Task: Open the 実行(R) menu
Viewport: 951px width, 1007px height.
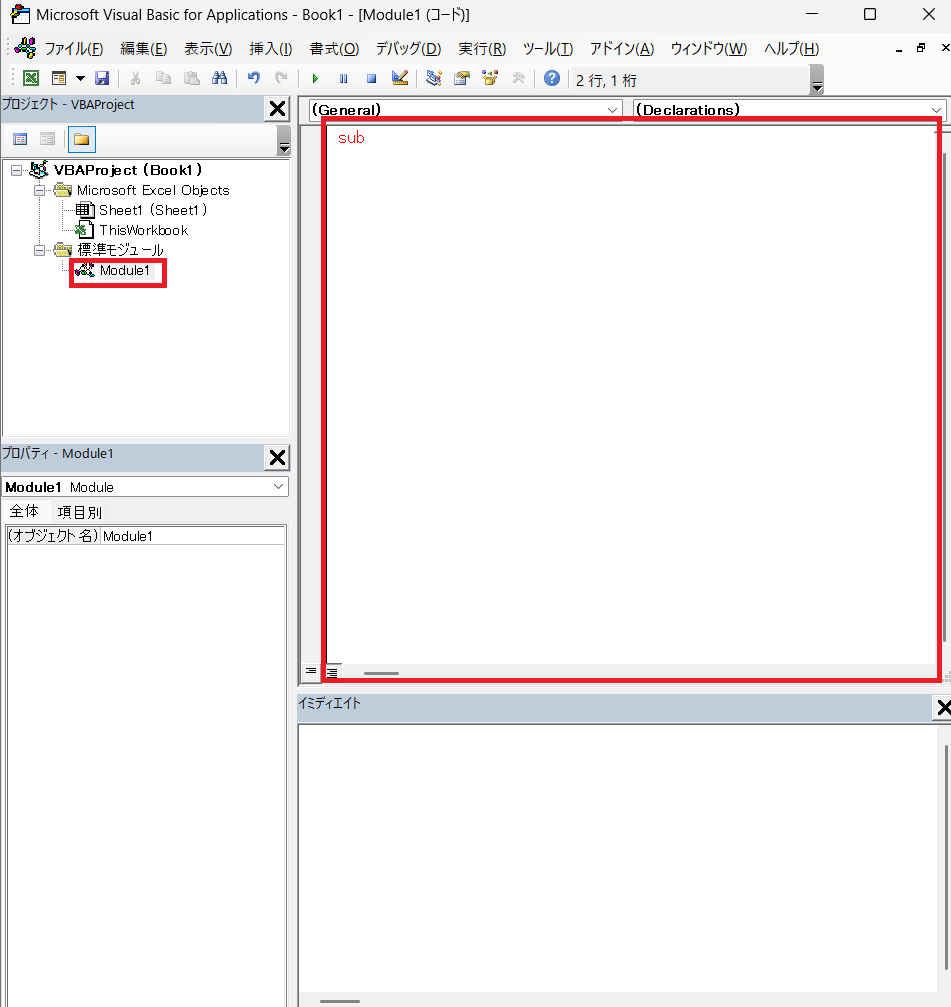Action: point(482,49)
